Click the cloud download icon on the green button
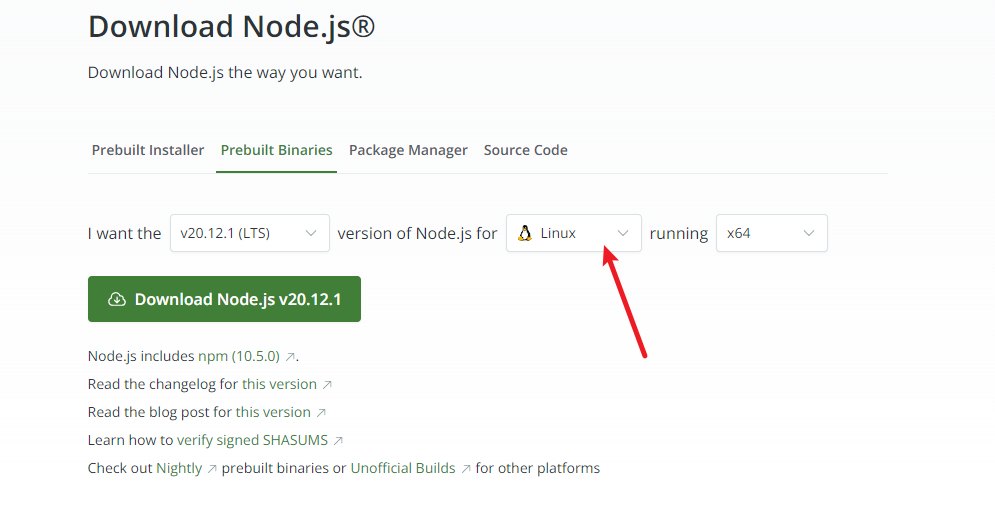 coord(117,299)
